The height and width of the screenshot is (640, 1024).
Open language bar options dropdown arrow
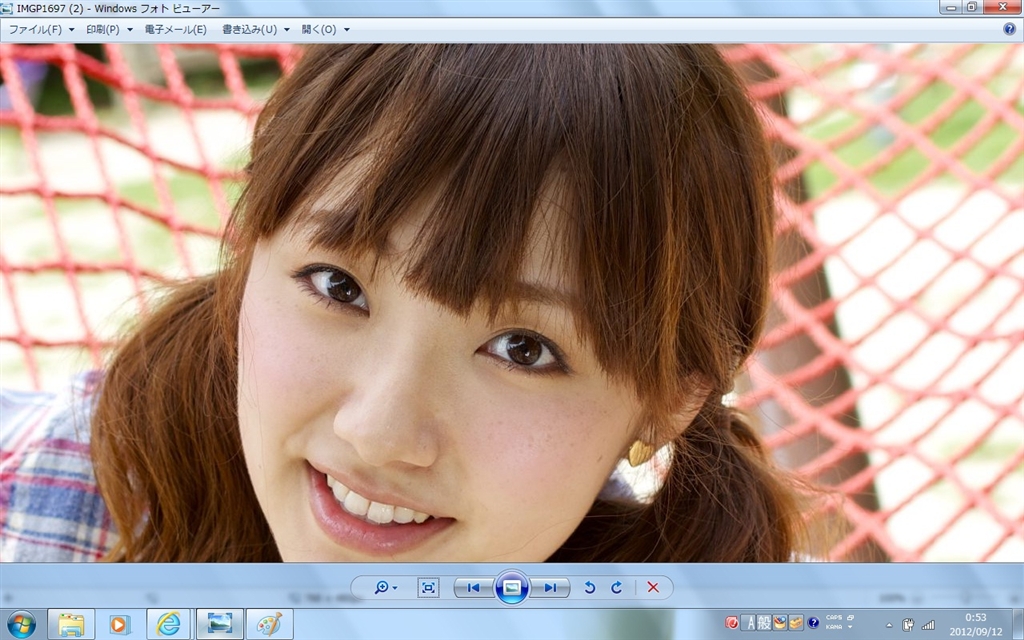coord(850,627)
